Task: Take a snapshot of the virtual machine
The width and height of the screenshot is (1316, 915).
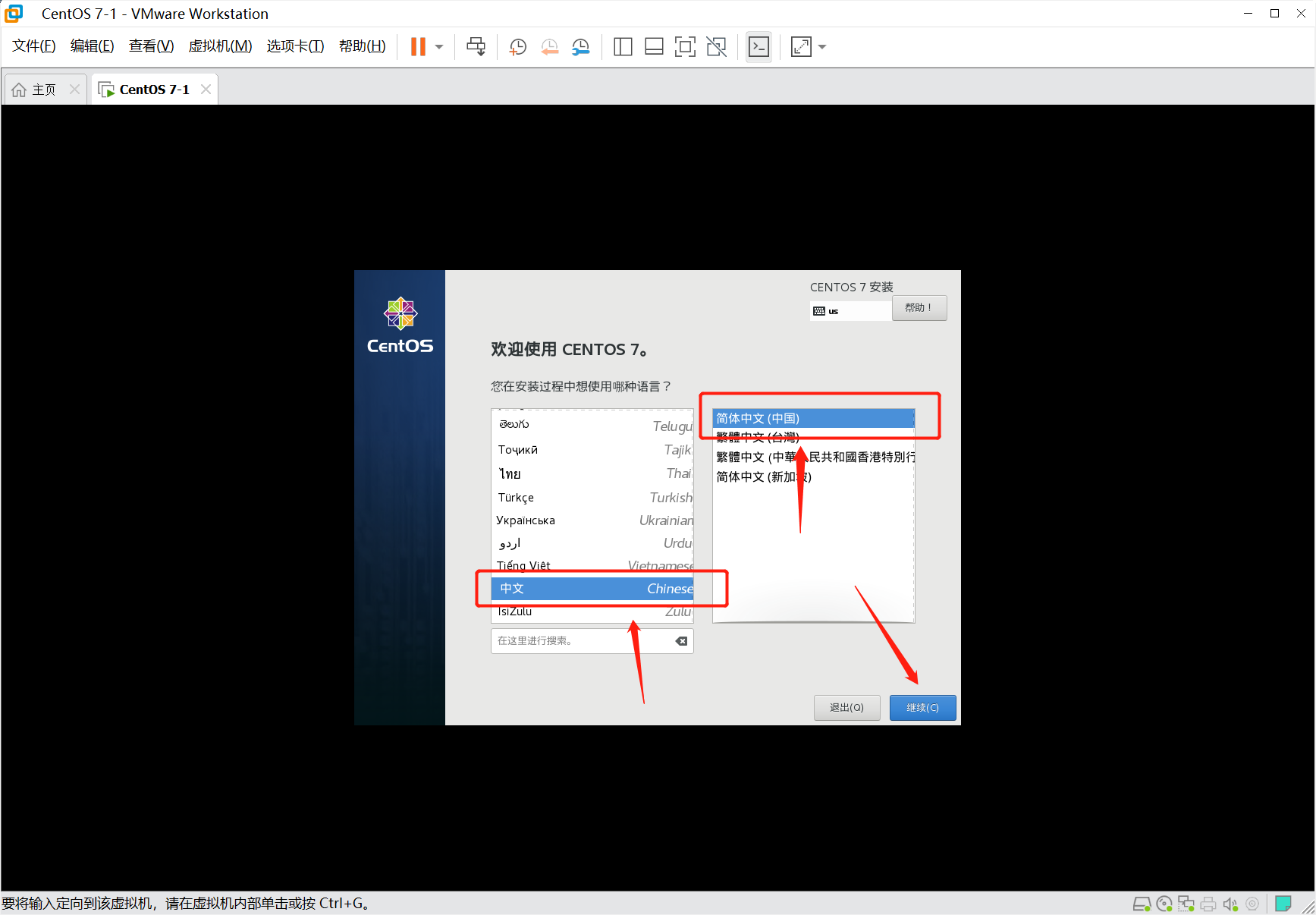Action: 517,46
